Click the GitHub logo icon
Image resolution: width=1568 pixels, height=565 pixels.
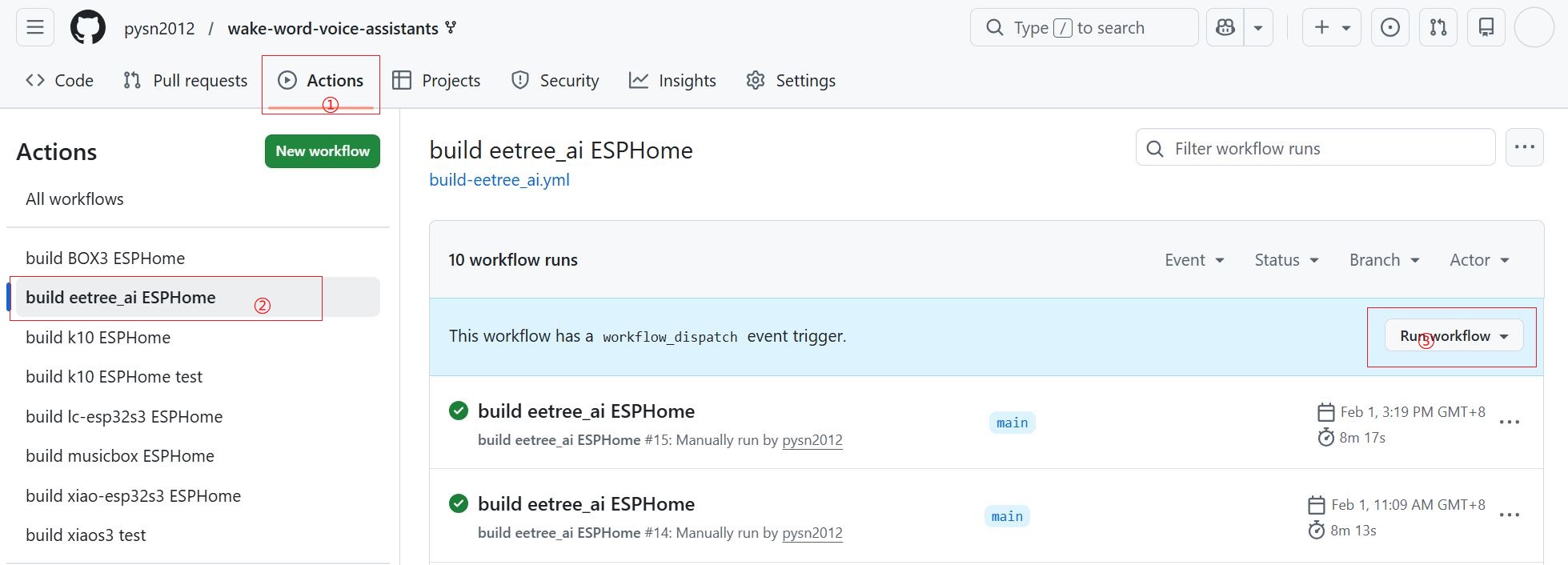click(88, 28)
